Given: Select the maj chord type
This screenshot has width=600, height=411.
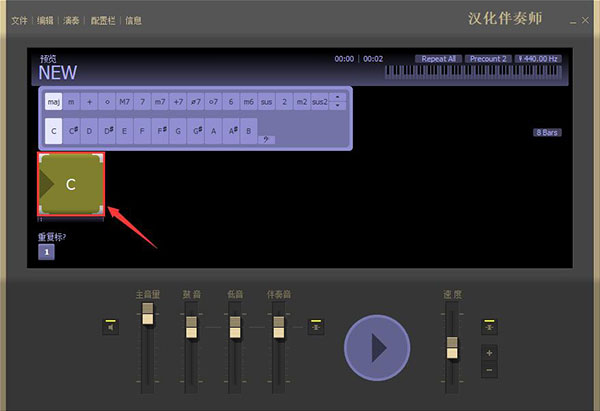Looking at the screenshot, I should pos(54,102).
